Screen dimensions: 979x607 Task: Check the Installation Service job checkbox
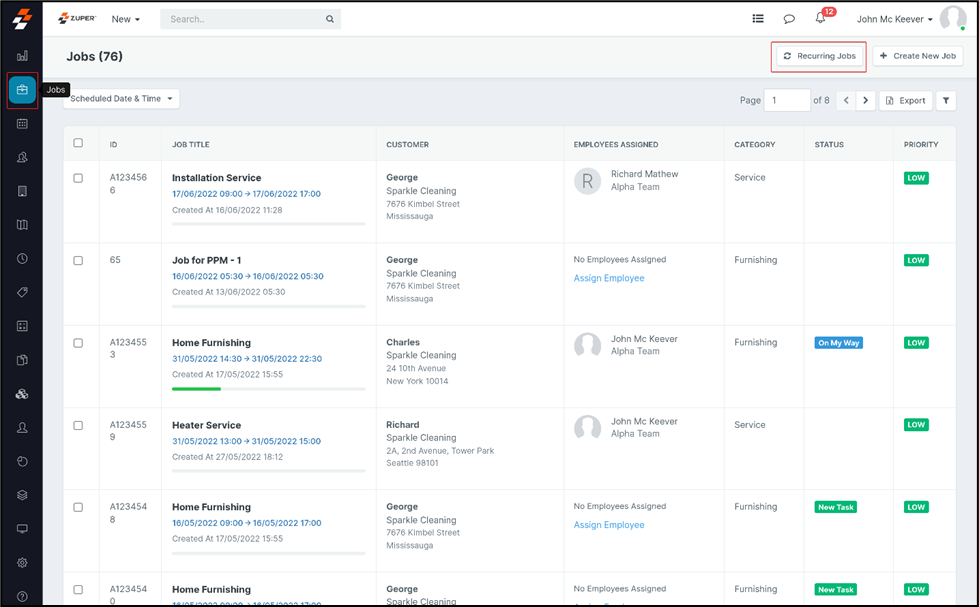tap(79, 178)
